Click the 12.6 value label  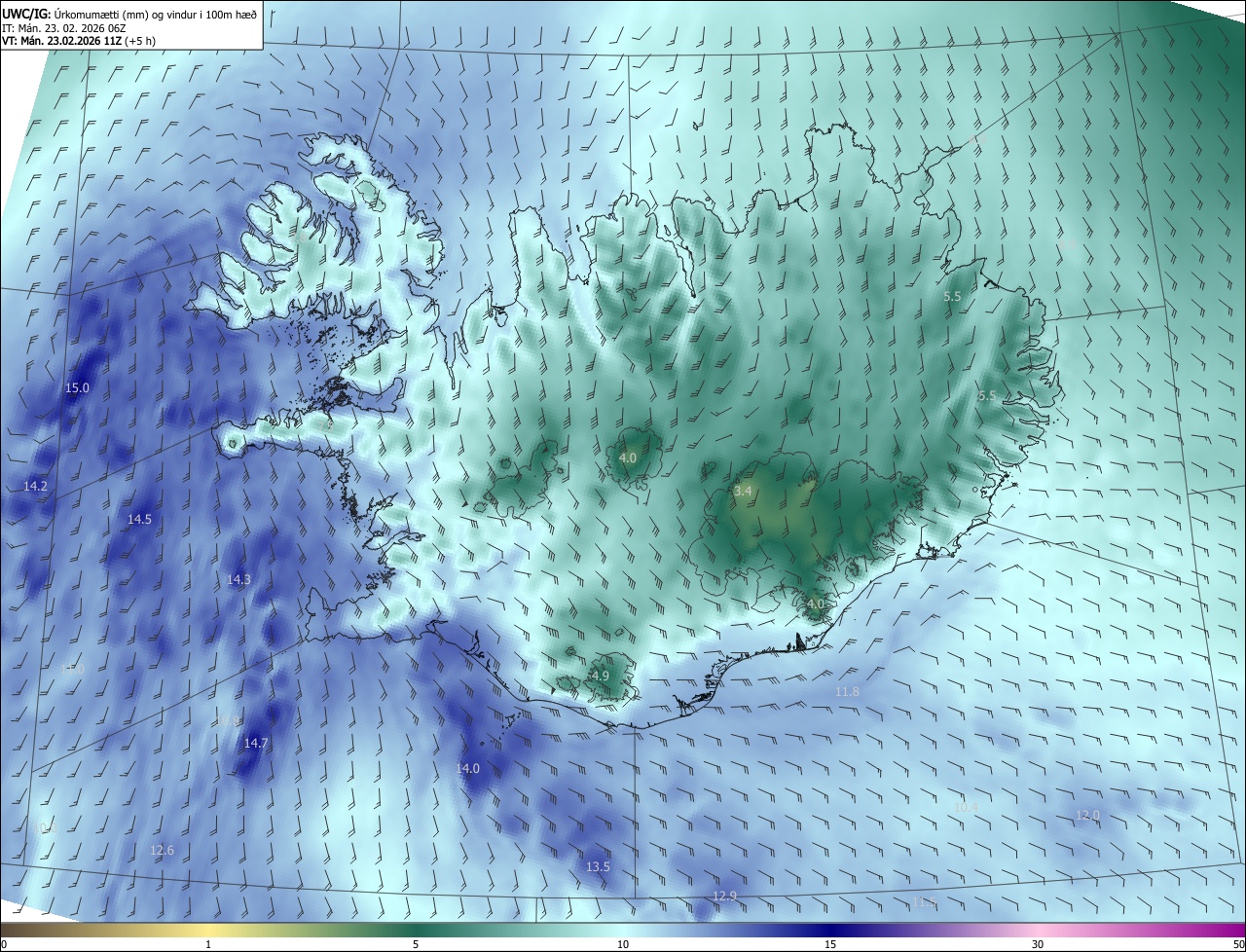[162, 850]
